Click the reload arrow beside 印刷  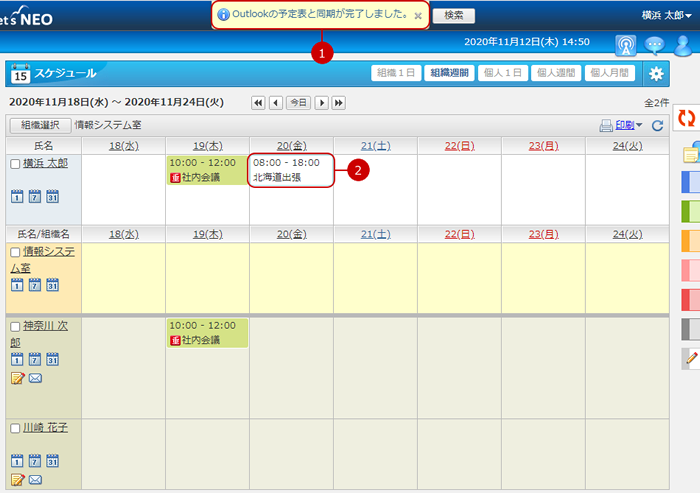coord(657,126)
